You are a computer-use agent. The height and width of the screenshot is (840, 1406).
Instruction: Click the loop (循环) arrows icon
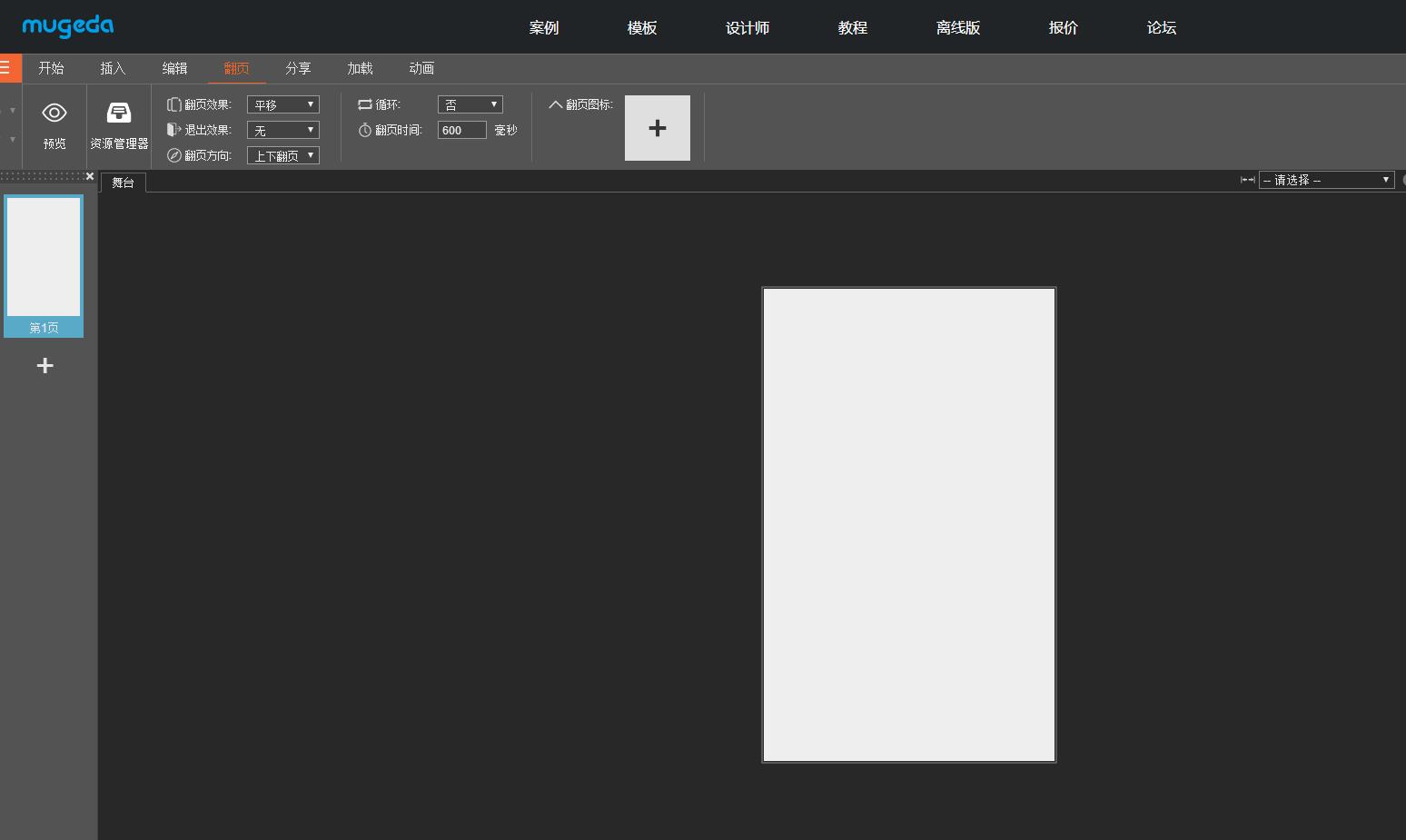pyautogui.click(x=365, y=104)
